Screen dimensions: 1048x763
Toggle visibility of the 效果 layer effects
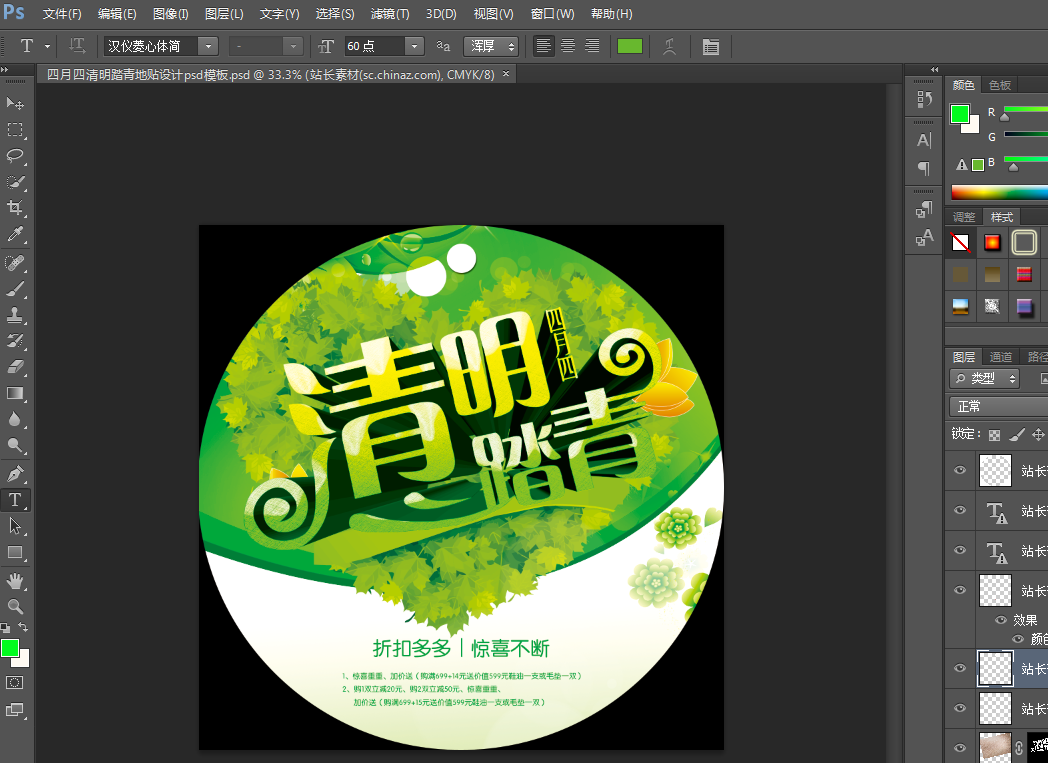coord(1000,620)
